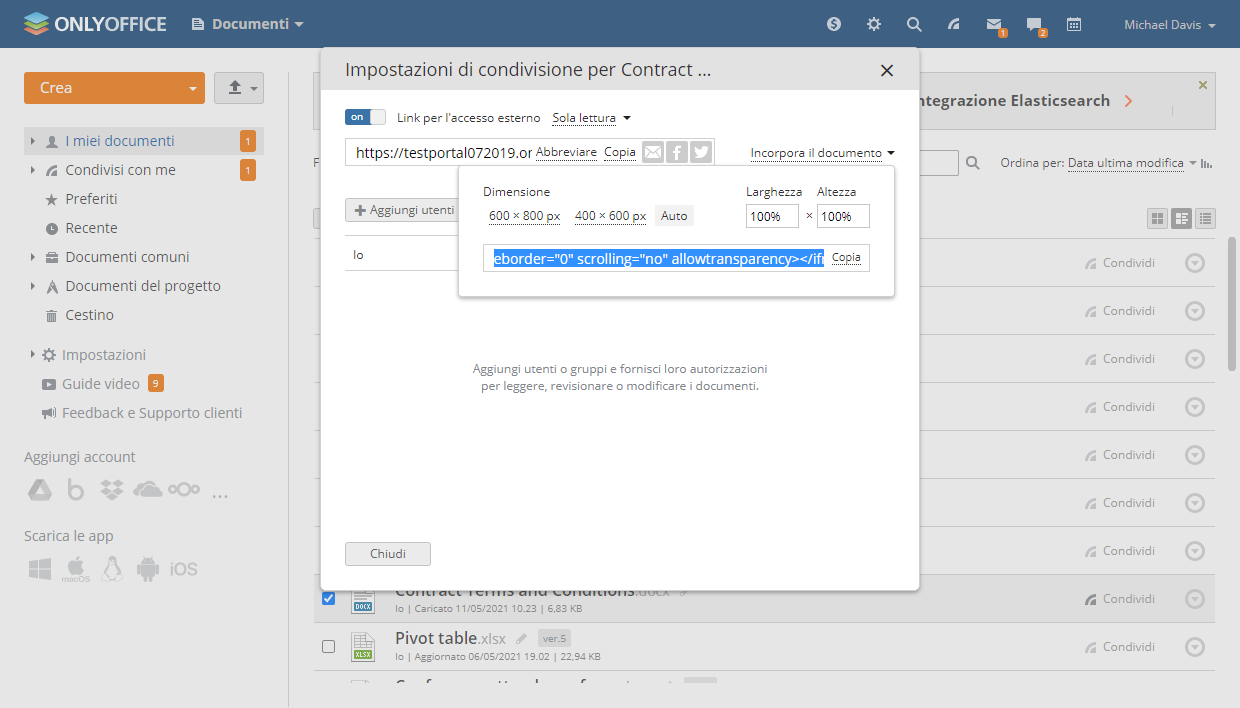1240x708 pixels.
Task: Open Preferiti in sidebar
Action: coord(91,199)
